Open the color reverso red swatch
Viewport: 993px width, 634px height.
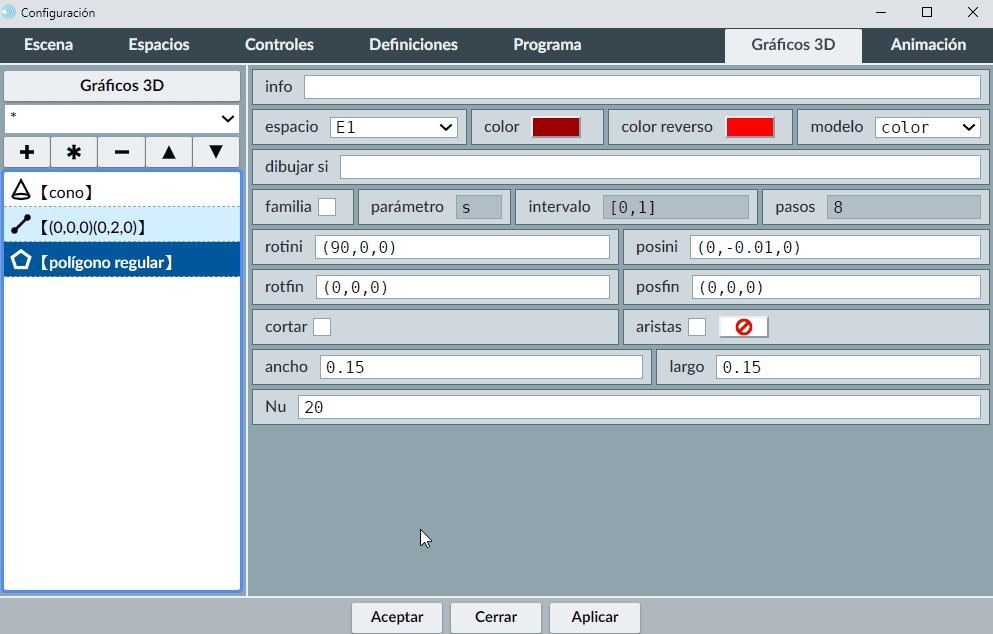coord(750,127)
